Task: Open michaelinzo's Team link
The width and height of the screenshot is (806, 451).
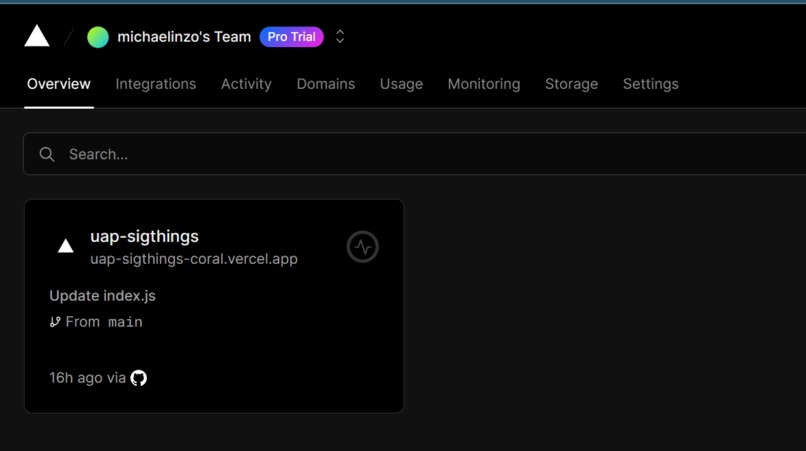Action: pos(184,37)
